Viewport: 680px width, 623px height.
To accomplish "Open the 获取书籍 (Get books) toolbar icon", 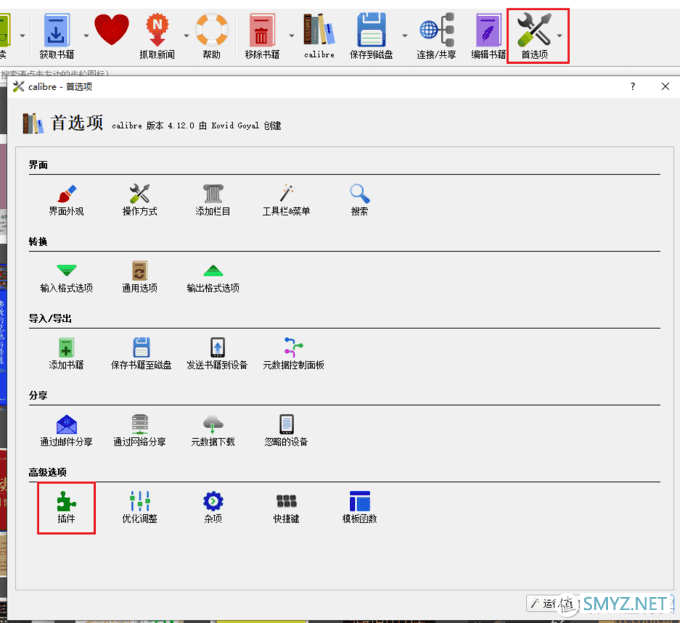I will [x=57, y=36].
